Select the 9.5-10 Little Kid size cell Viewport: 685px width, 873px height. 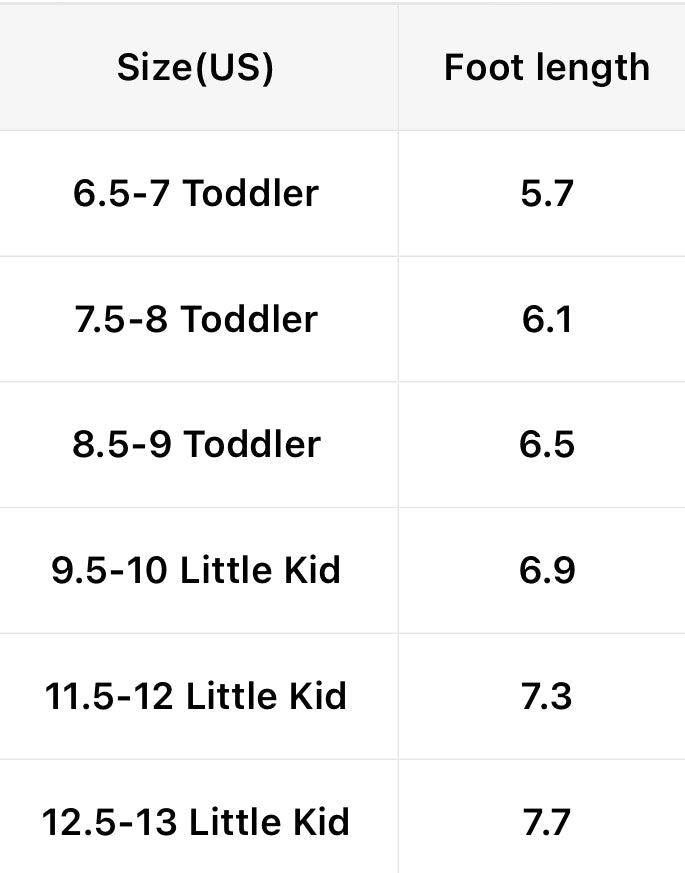195,570
